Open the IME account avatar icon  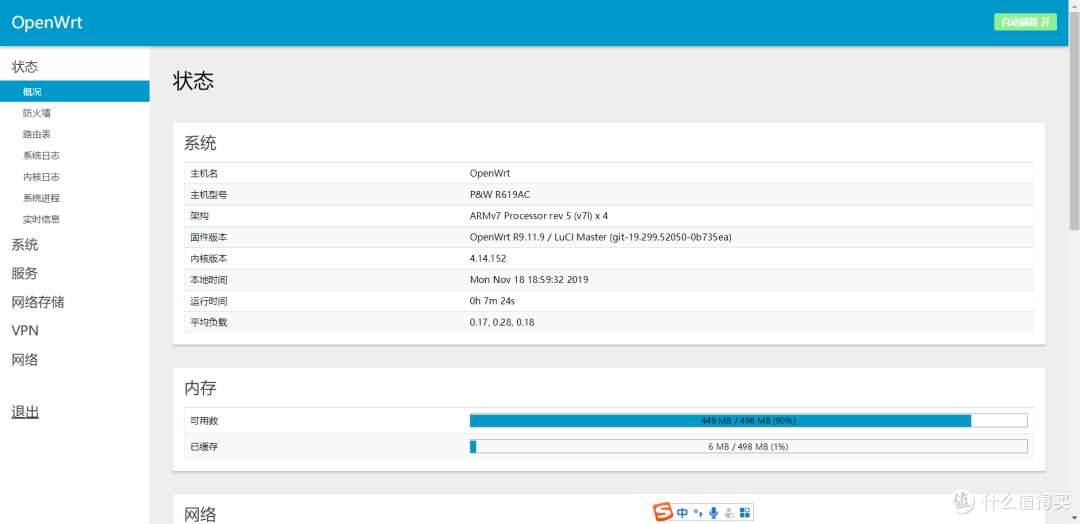(729, 513)
